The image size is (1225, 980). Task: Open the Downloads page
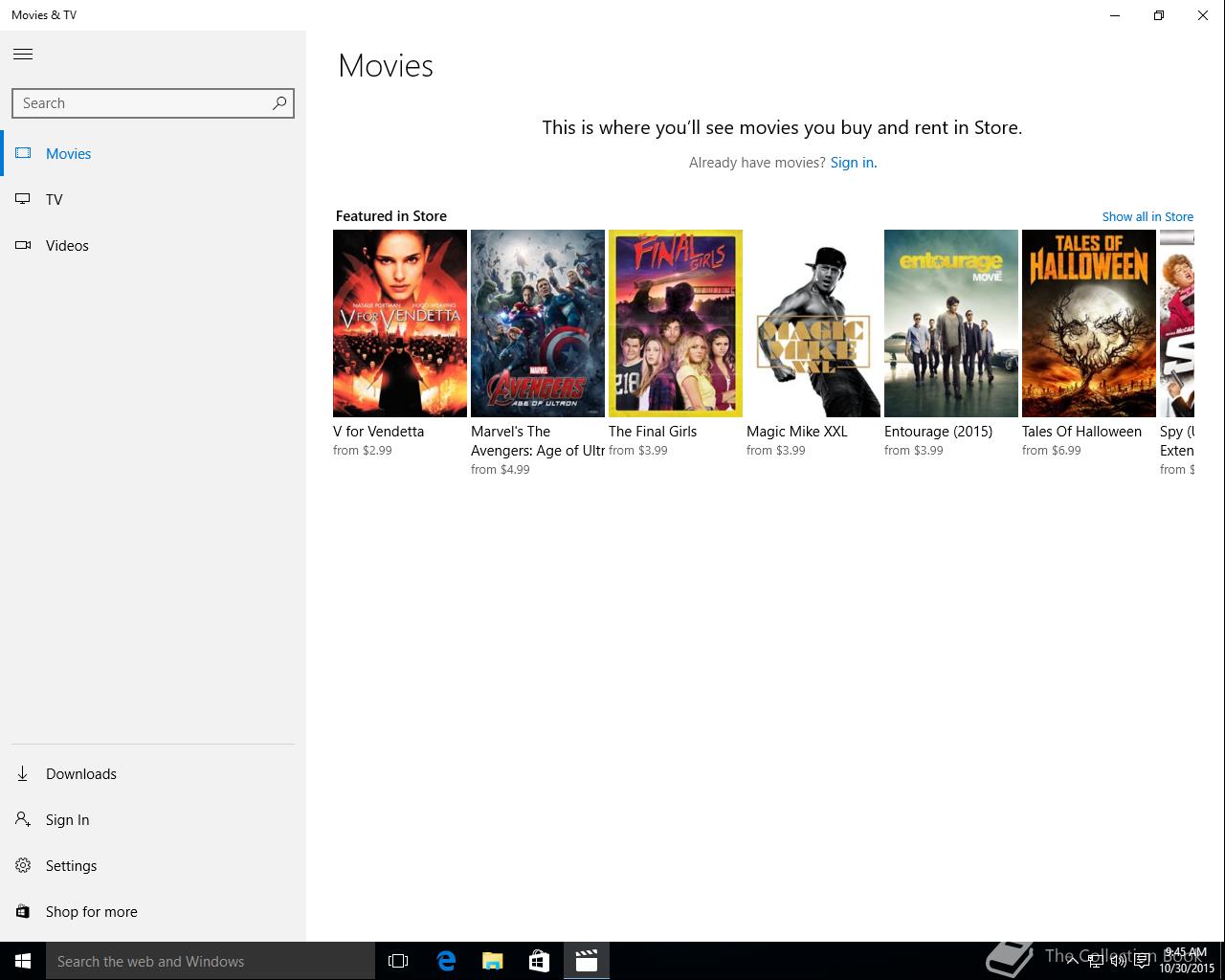(153, 773)
